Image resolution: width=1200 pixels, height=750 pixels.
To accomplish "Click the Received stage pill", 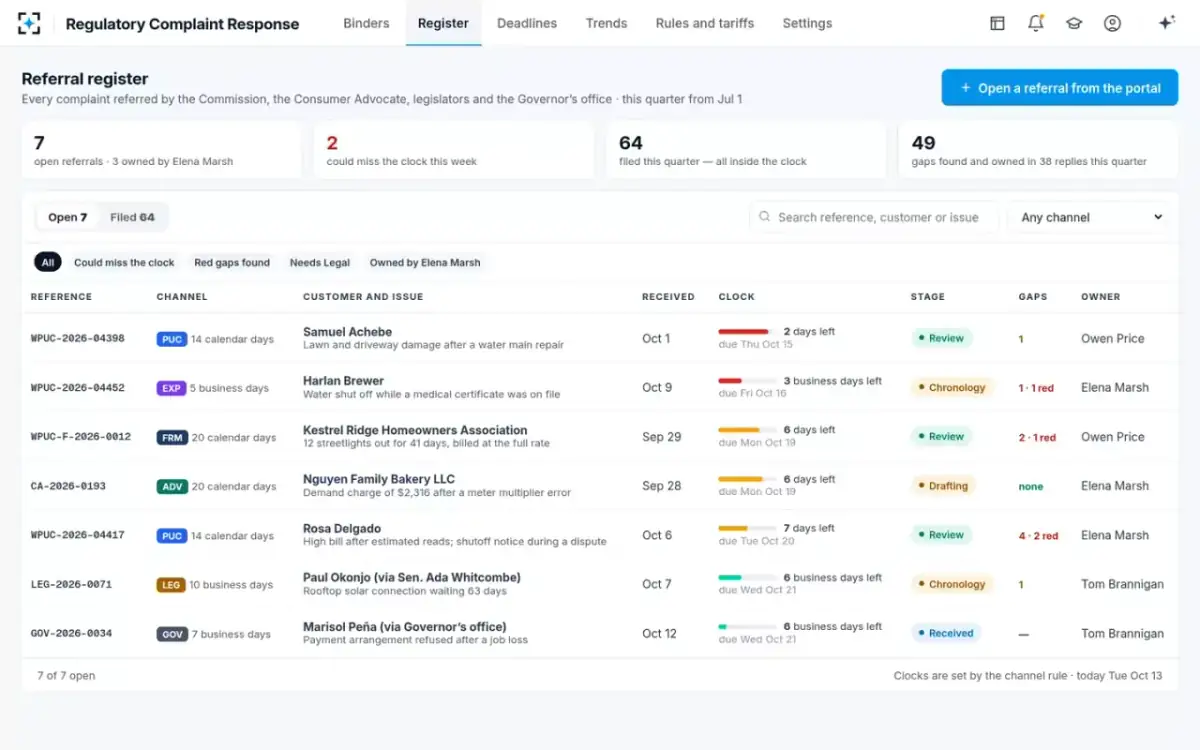I will tap(945, 634).
